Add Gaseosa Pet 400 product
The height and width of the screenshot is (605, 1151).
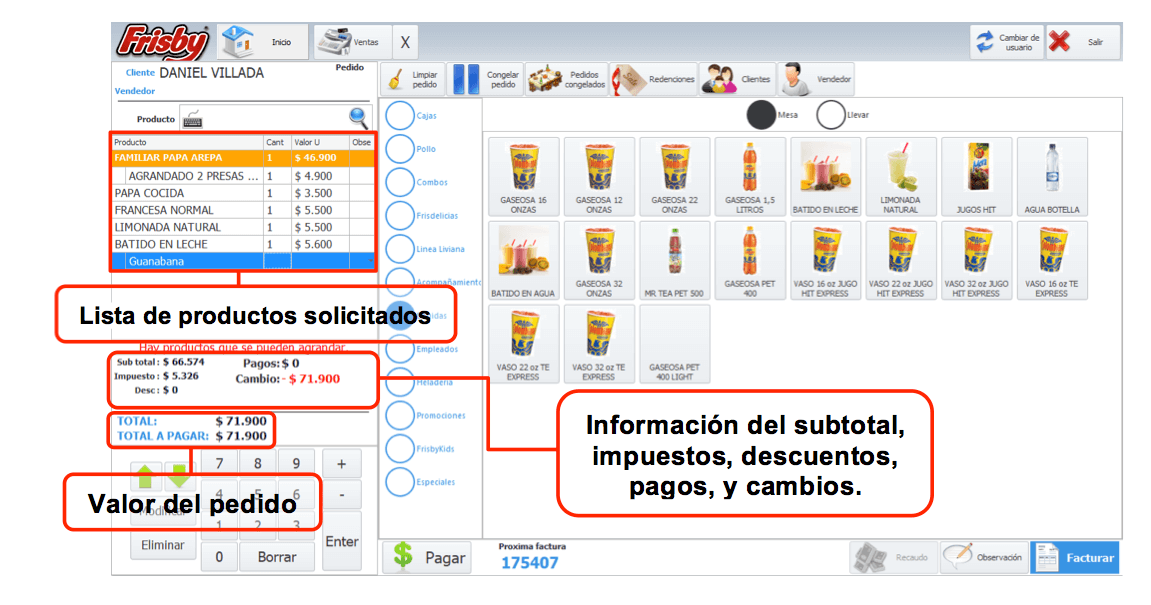coord(749,261)
